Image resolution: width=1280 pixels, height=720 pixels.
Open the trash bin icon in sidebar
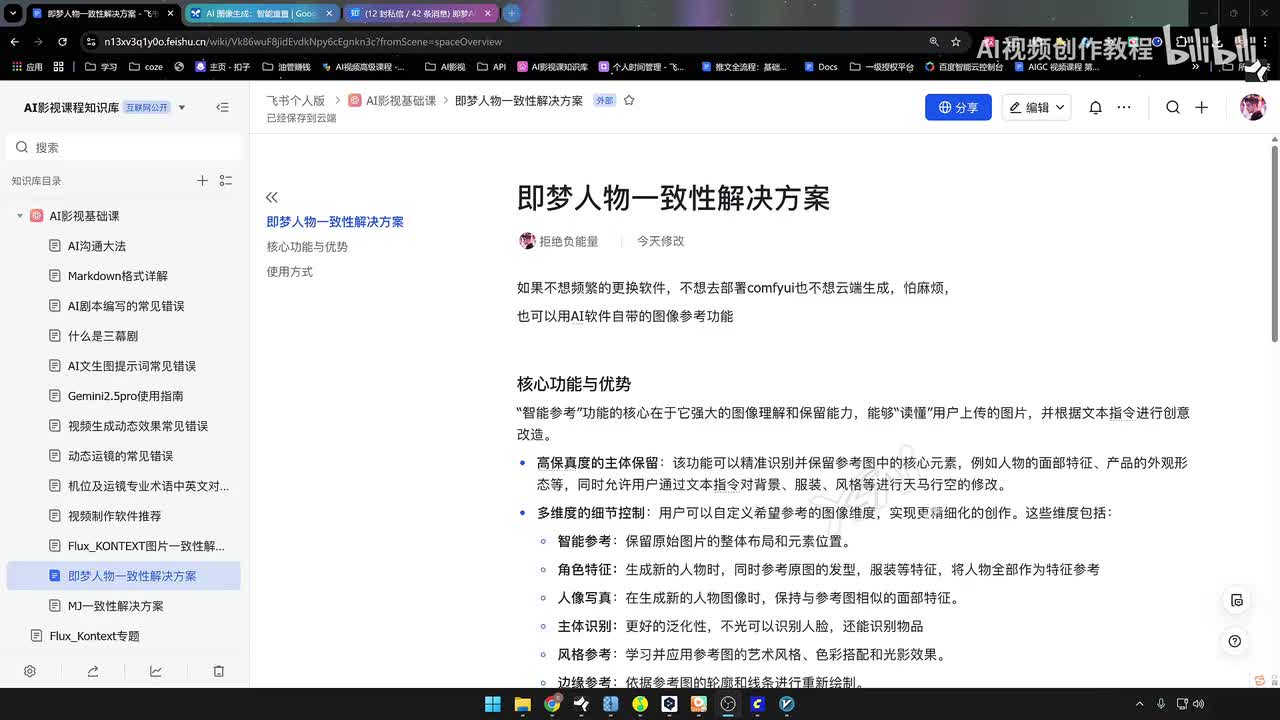219,671
